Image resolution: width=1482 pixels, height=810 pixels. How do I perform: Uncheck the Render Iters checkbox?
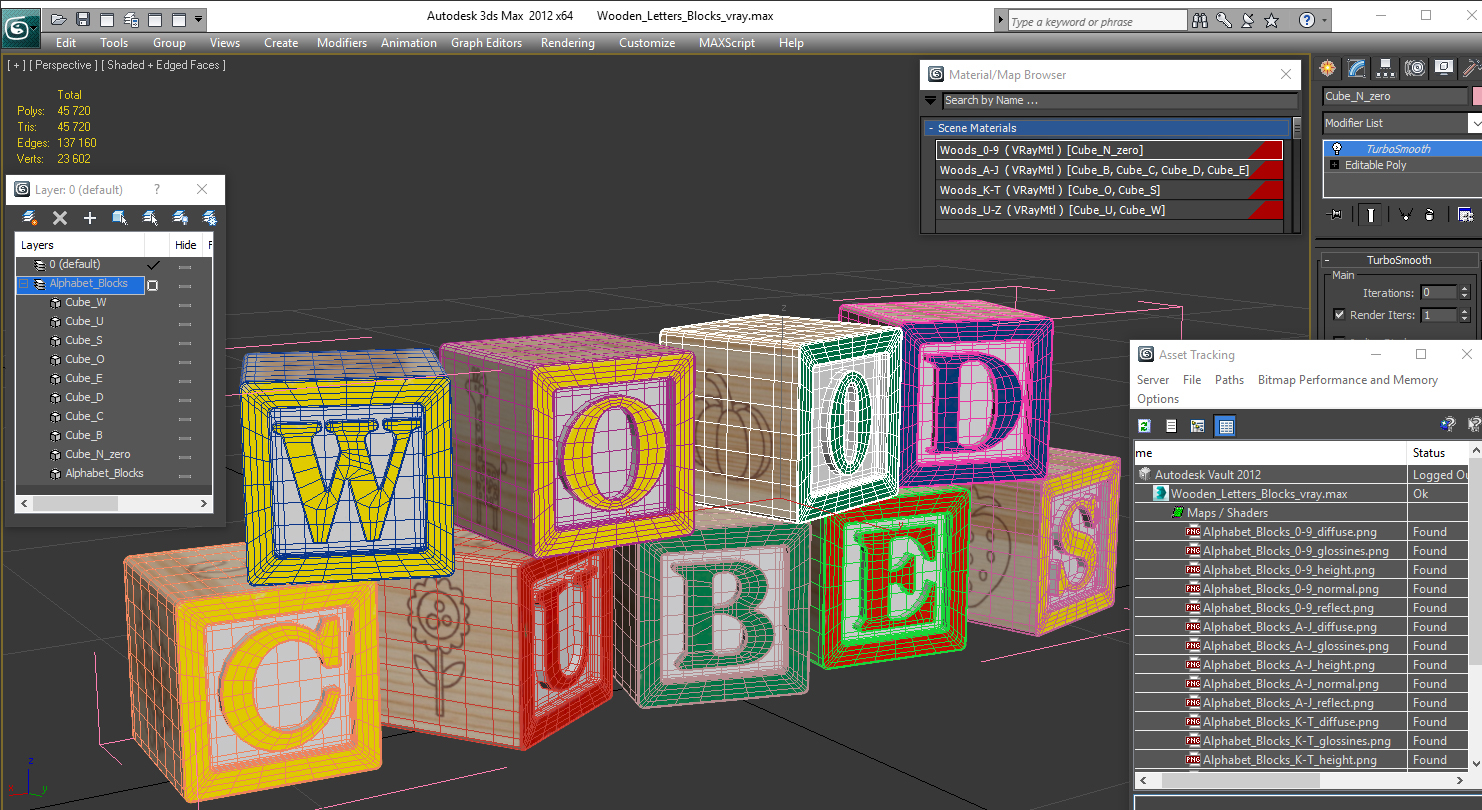(1339, 315)
